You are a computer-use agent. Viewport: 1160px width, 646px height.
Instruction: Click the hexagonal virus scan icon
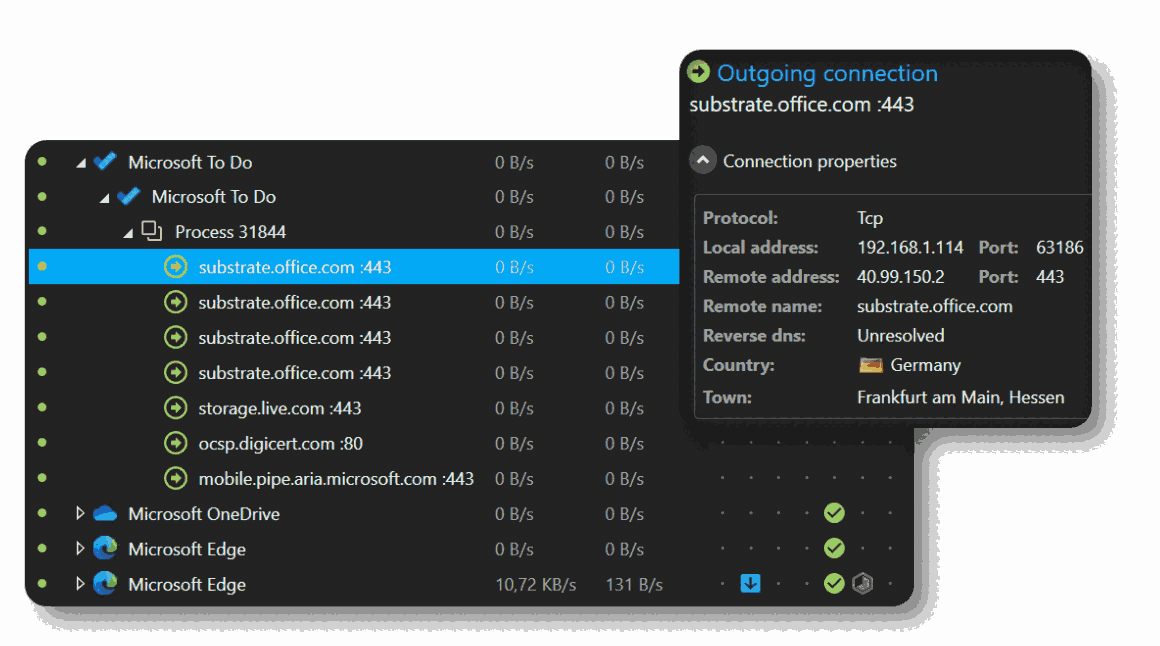click(862, 583)
